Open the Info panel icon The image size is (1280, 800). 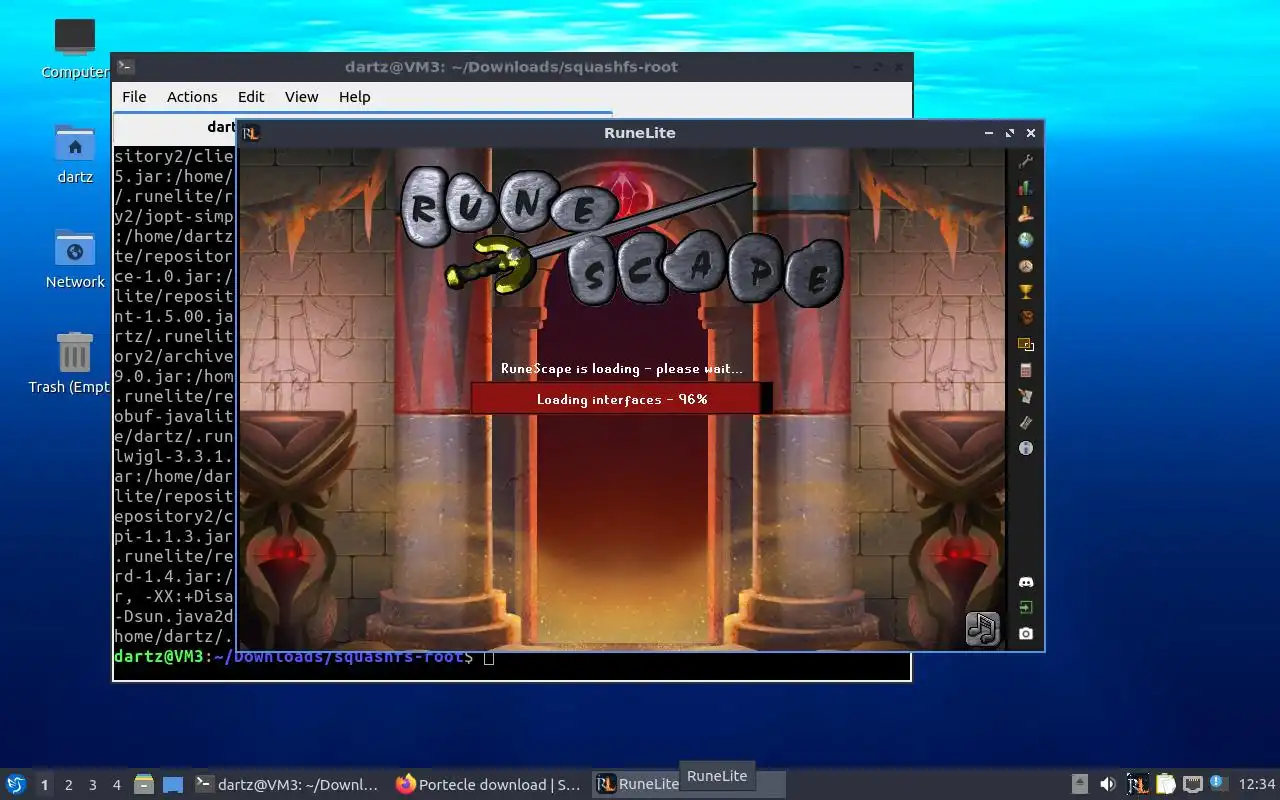click(x=1025, y=448)
